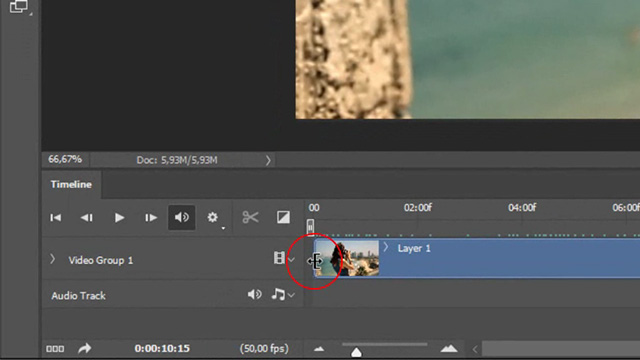Click the 66,67% zoom level field
Viewport: 640px width, 360px height.
coord(65,159)
